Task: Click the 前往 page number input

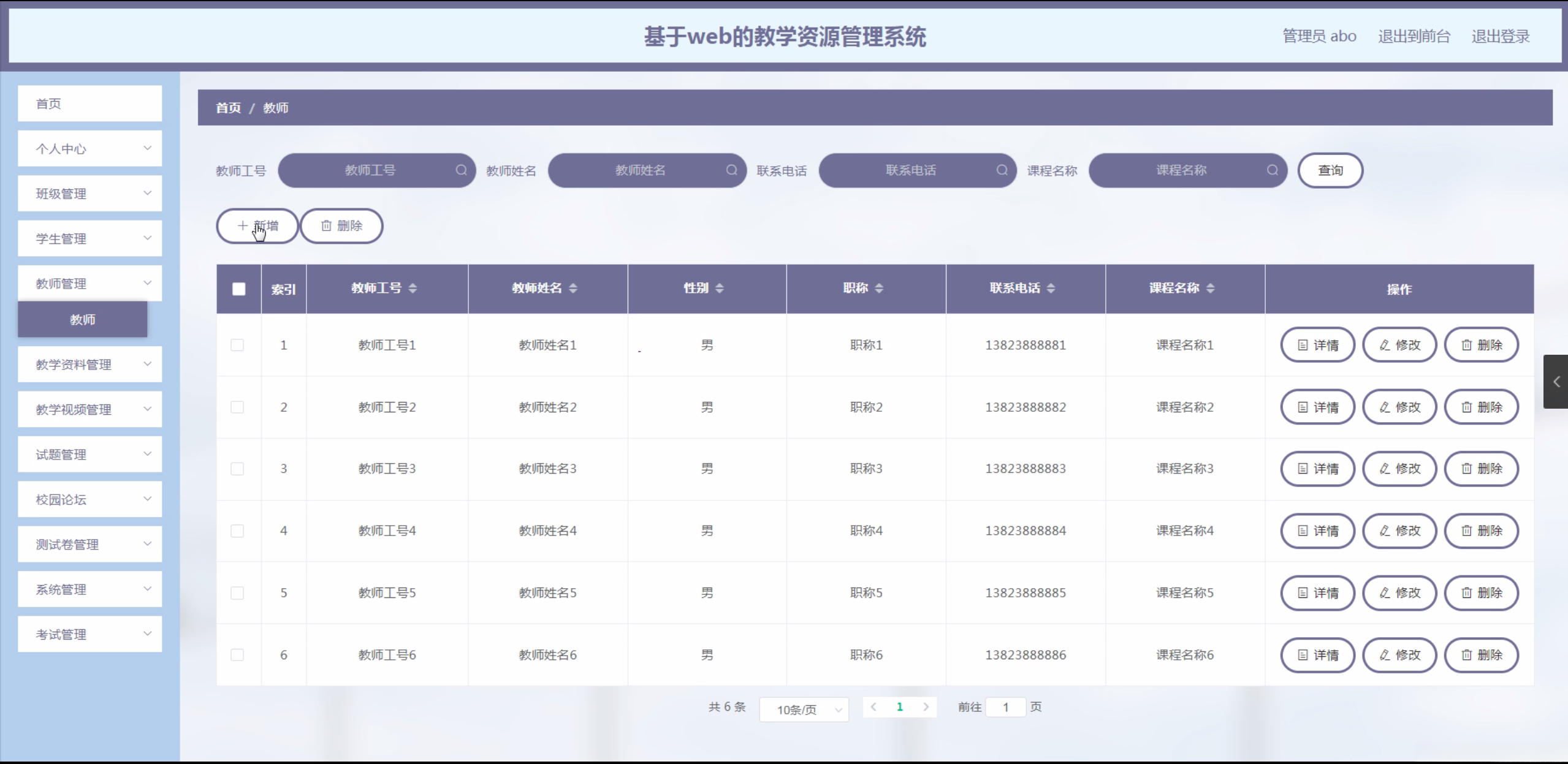Action: [1005, 707]
